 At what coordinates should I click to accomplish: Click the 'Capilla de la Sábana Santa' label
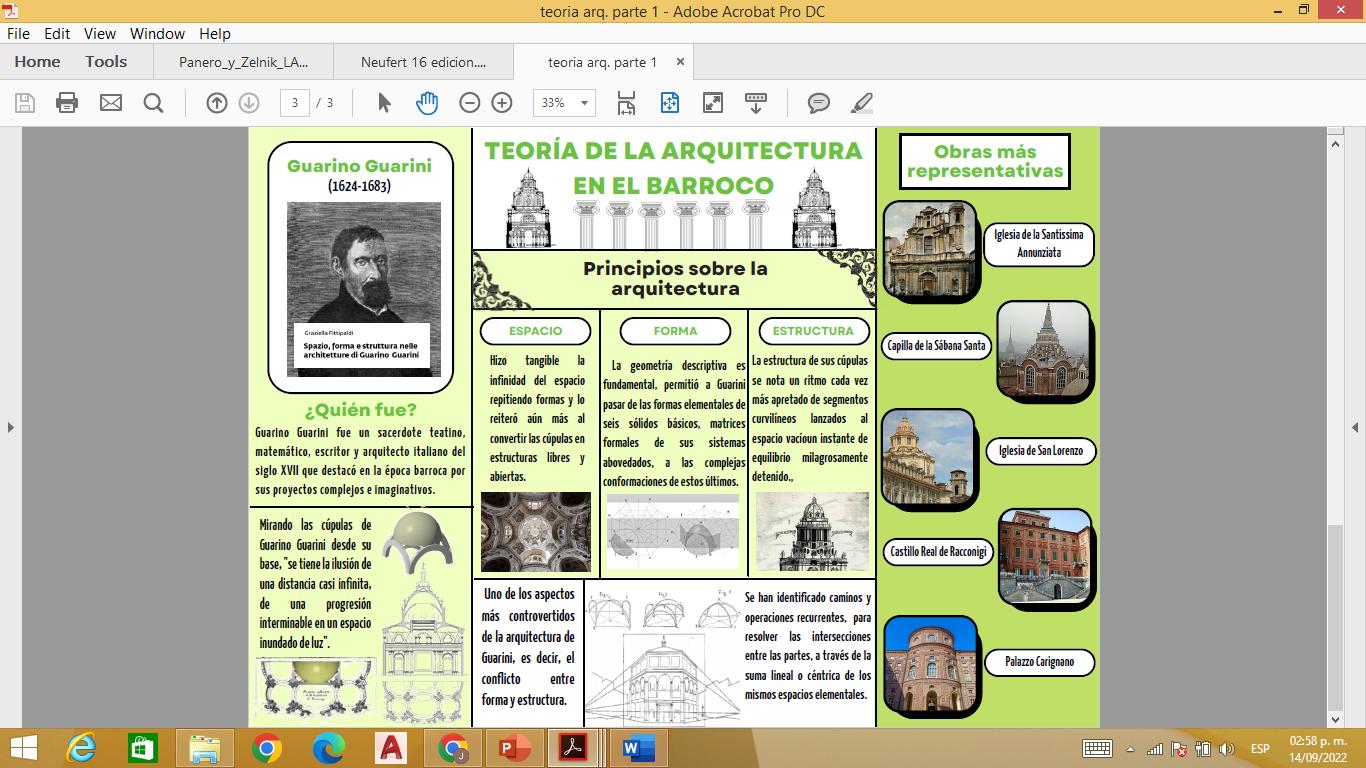[x=937, y=346]
